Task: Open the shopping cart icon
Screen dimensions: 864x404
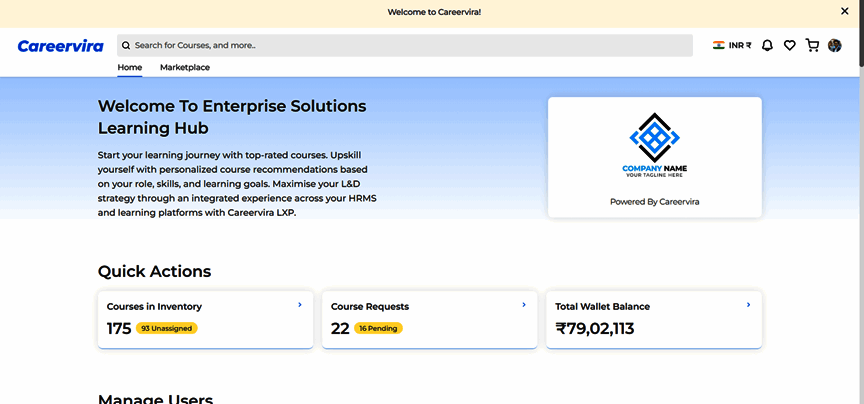Action: coord(812,45)
